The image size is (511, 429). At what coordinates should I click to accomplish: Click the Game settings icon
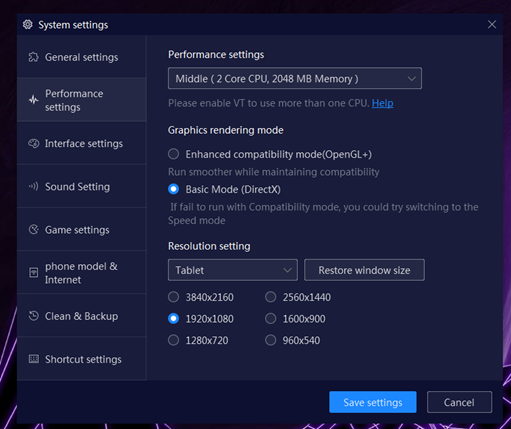click(x=33, y=230)
